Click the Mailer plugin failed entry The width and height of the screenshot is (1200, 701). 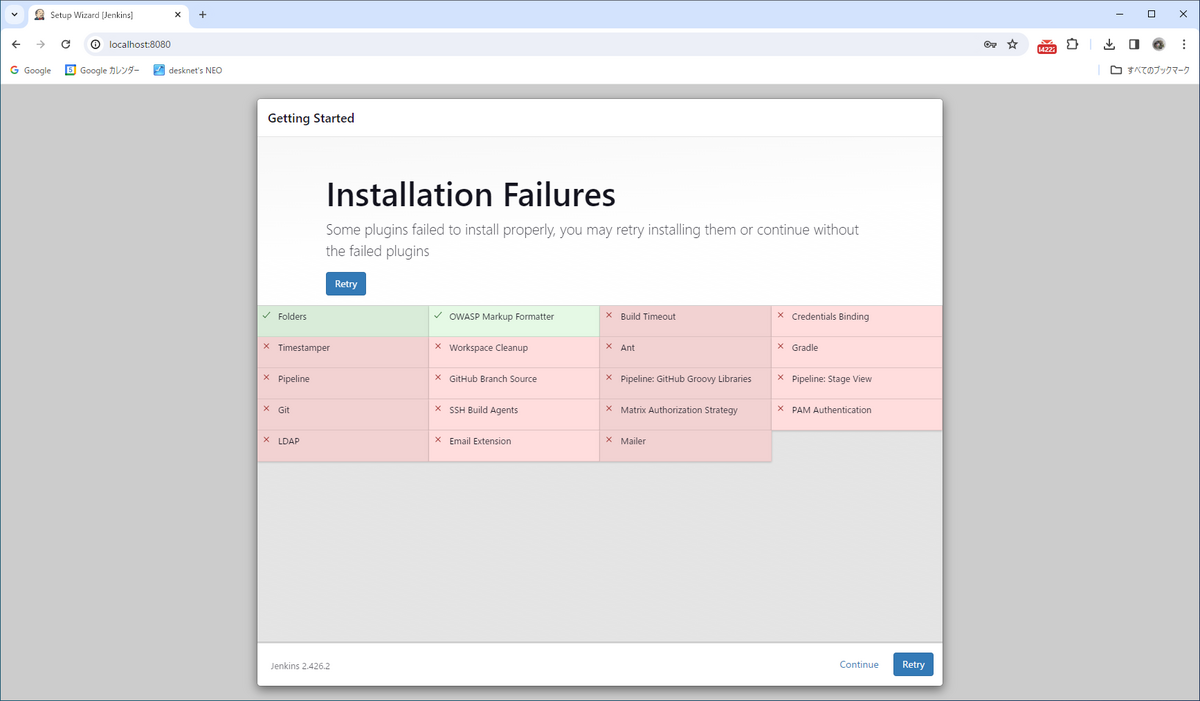click(x=686, y=445)
